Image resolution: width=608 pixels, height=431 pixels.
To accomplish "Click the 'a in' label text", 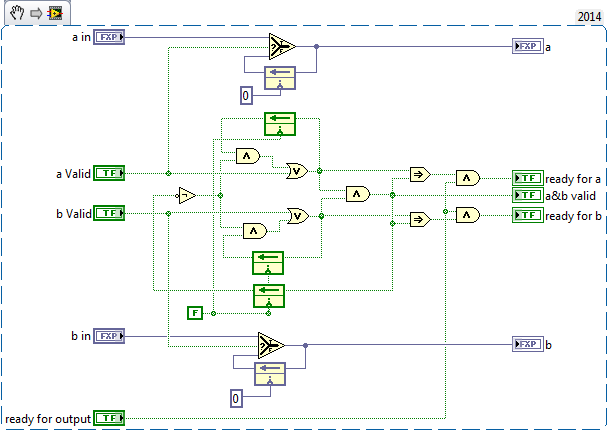I will tap(81, 37).
